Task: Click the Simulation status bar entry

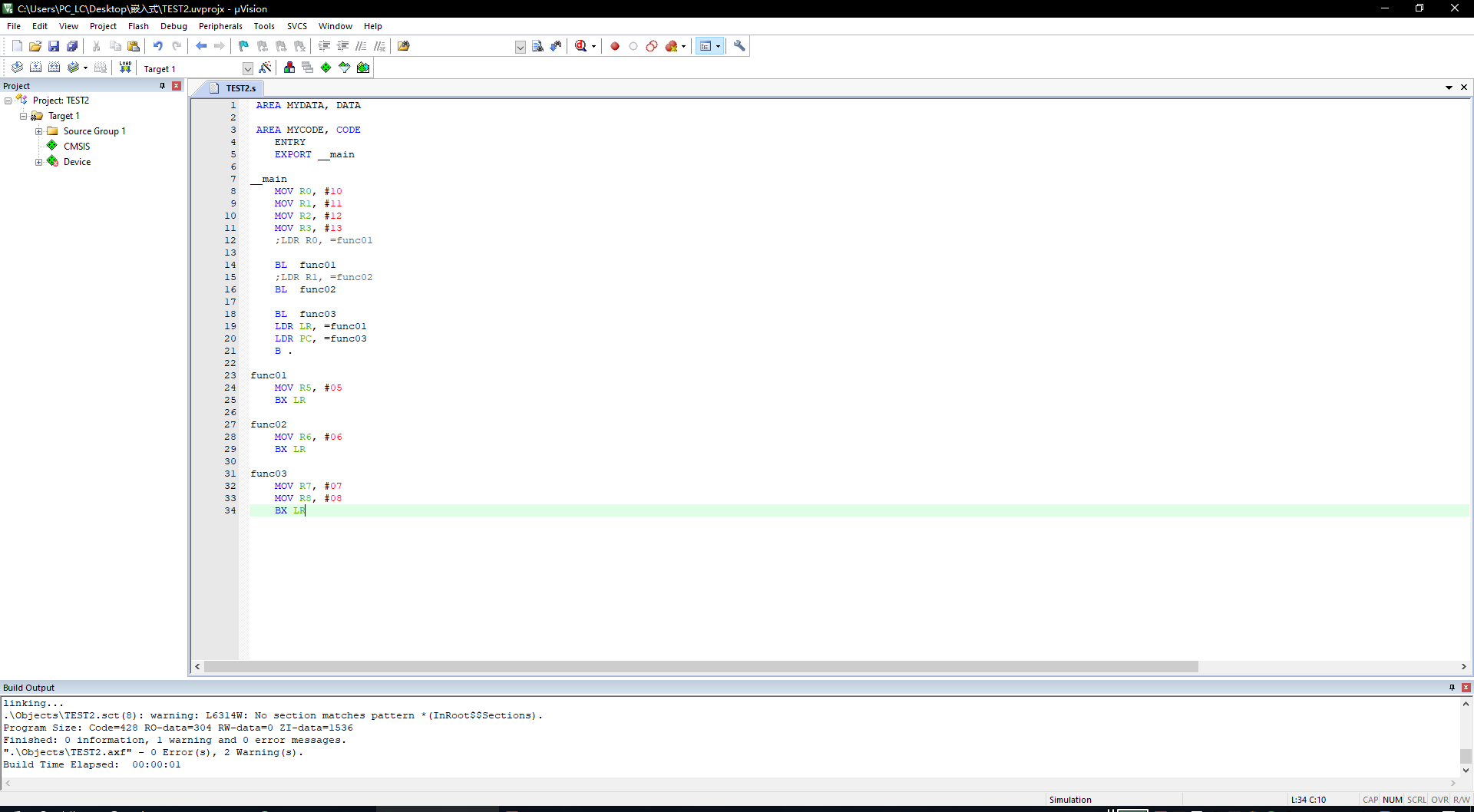Action: [x=1070, y=800]
